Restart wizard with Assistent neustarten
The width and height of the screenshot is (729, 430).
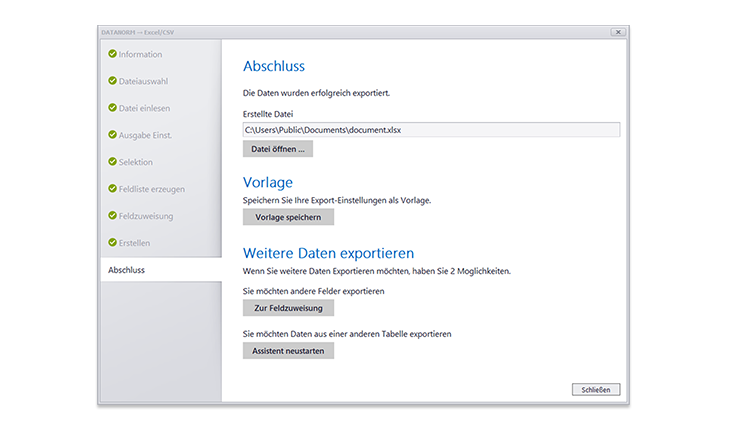(288, 351)
